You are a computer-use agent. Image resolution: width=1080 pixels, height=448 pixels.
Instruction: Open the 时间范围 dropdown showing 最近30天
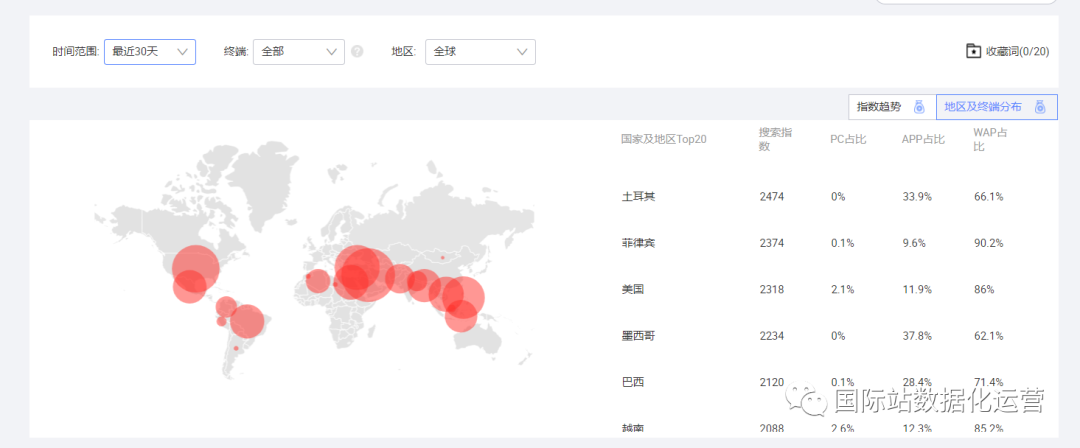pyautogui.click(x=150, y=52)
